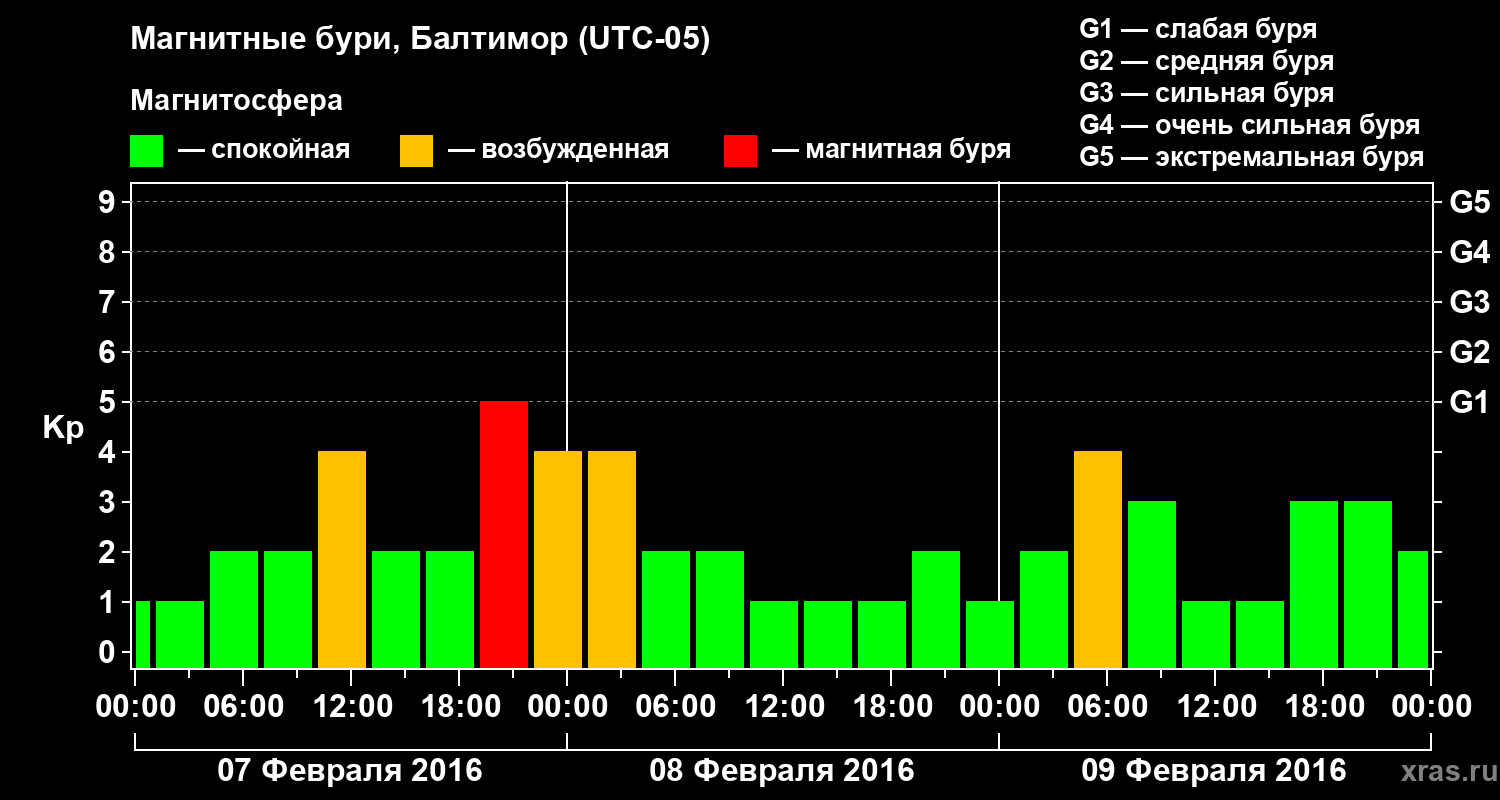Click the 'G4' label on the right axis
This screenshot has width=1500, height=800.
coord(1470,252)
